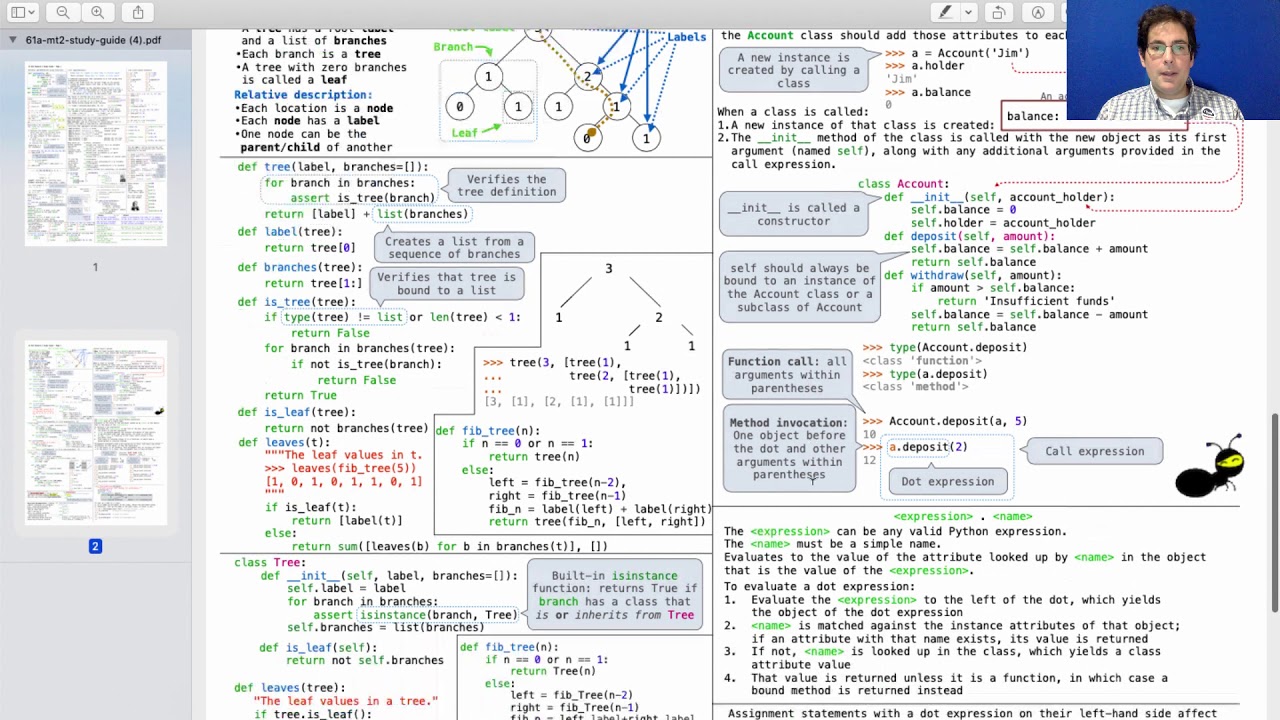
Task: Click the 'Dot expression' label
Action: [947, 482]
